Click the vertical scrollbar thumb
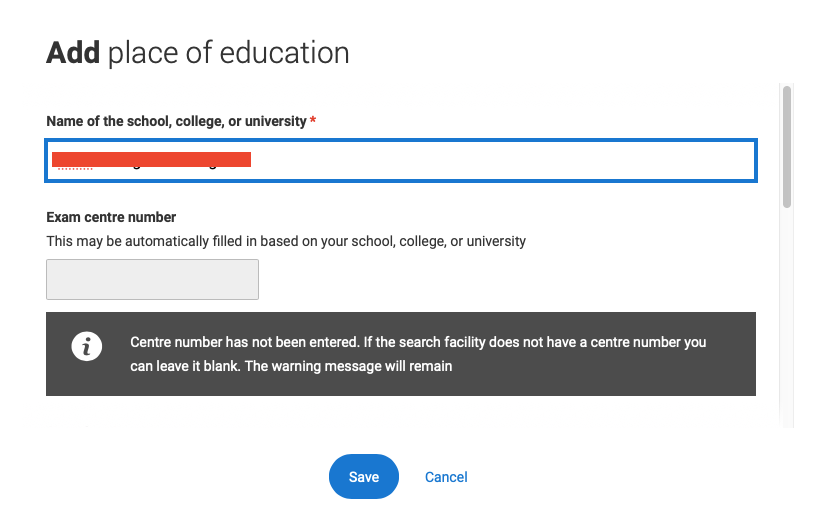This screenshot has width=829, height=528. tap(787, 146)
